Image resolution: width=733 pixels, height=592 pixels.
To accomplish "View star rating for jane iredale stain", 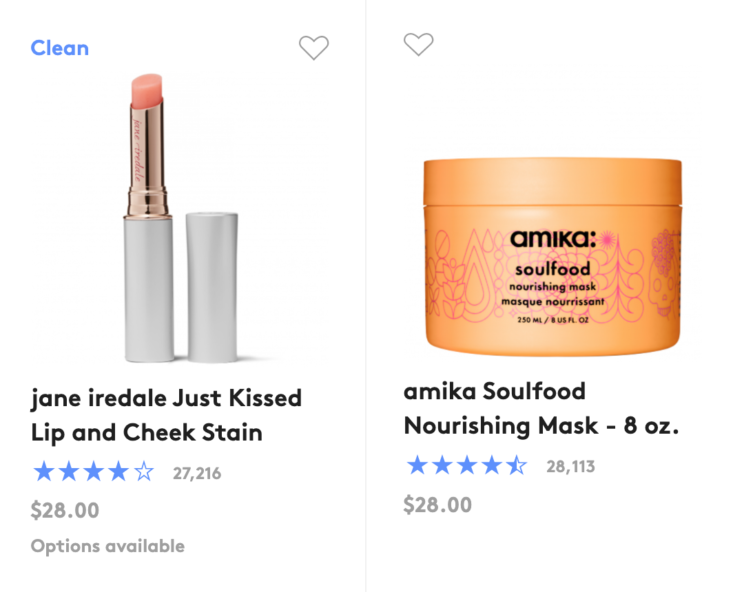I will click(x=93, y=472).
